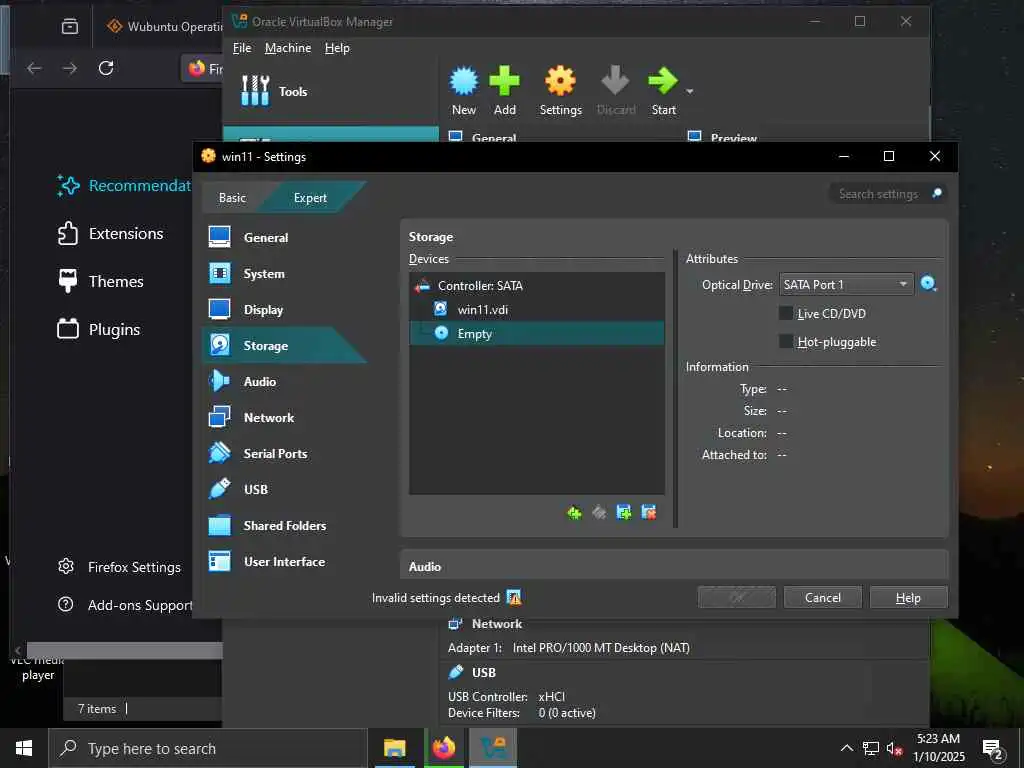Click the VirtualBox taskbar icon
Screen dimensions: 1024x768
tap(492, 748)
